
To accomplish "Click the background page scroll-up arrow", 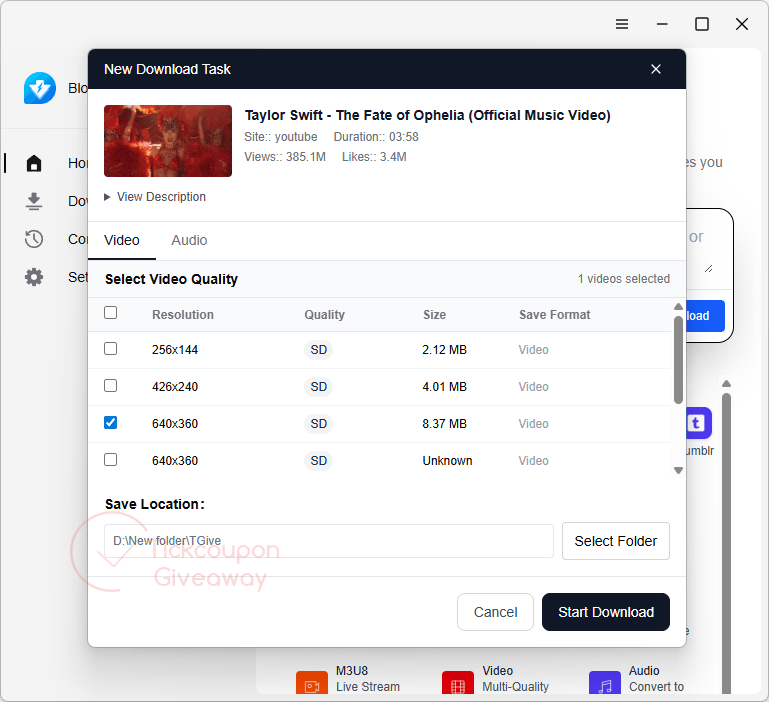I will [x=726, y=384].
